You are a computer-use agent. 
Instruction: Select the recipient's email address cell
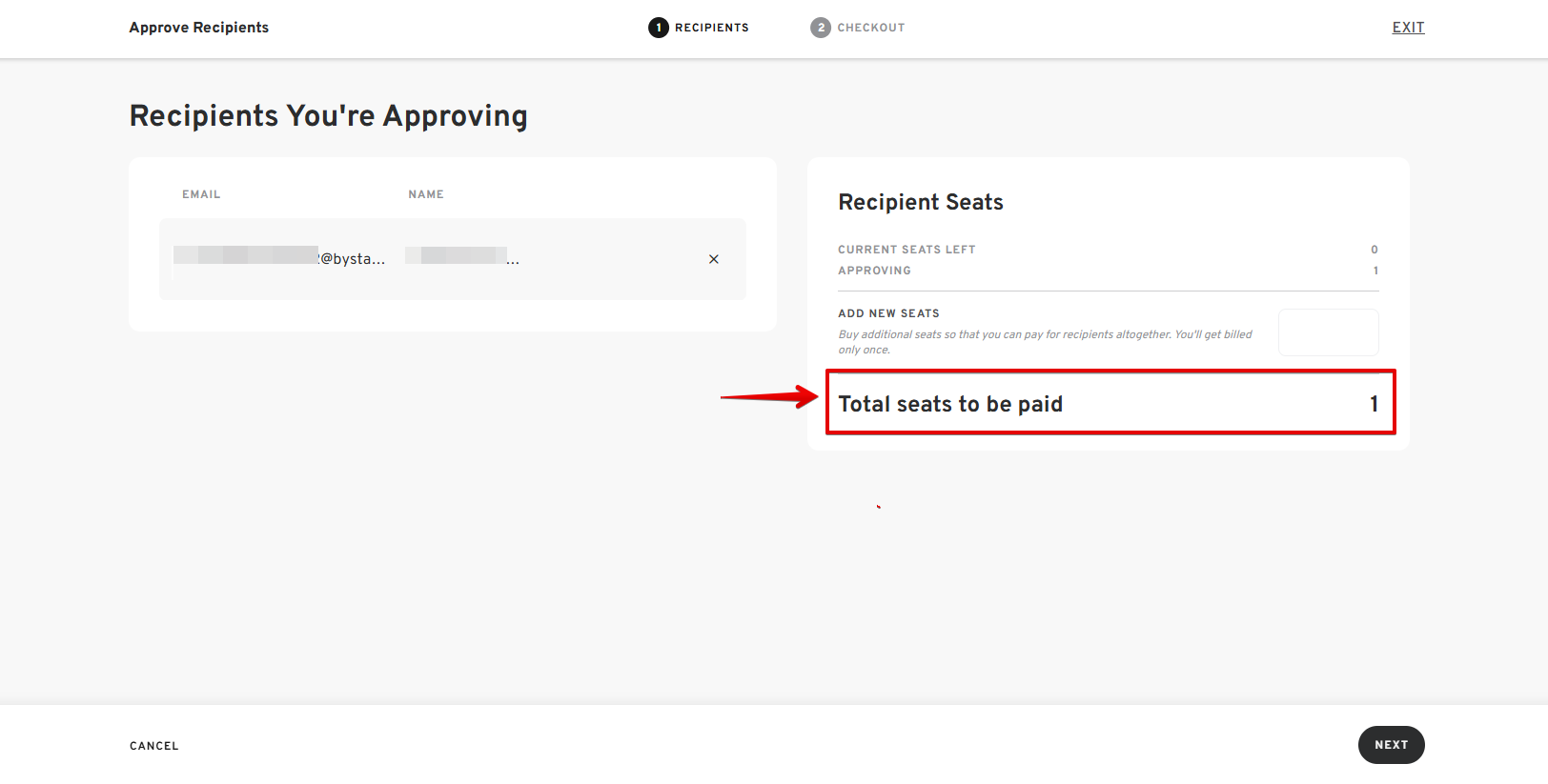[279, 258]
